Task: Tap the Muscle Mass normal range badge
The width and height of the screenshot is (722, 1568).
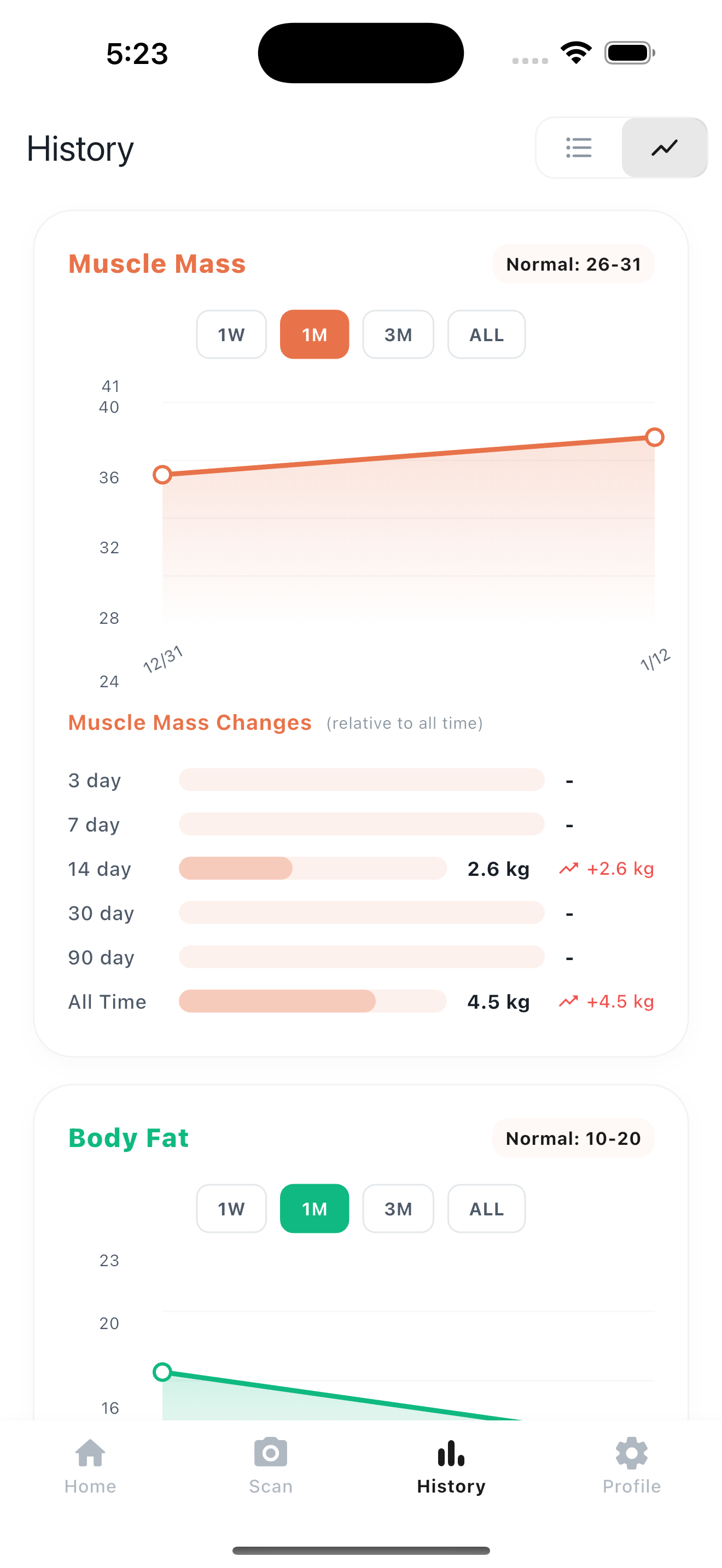Action: pos(573,264)
